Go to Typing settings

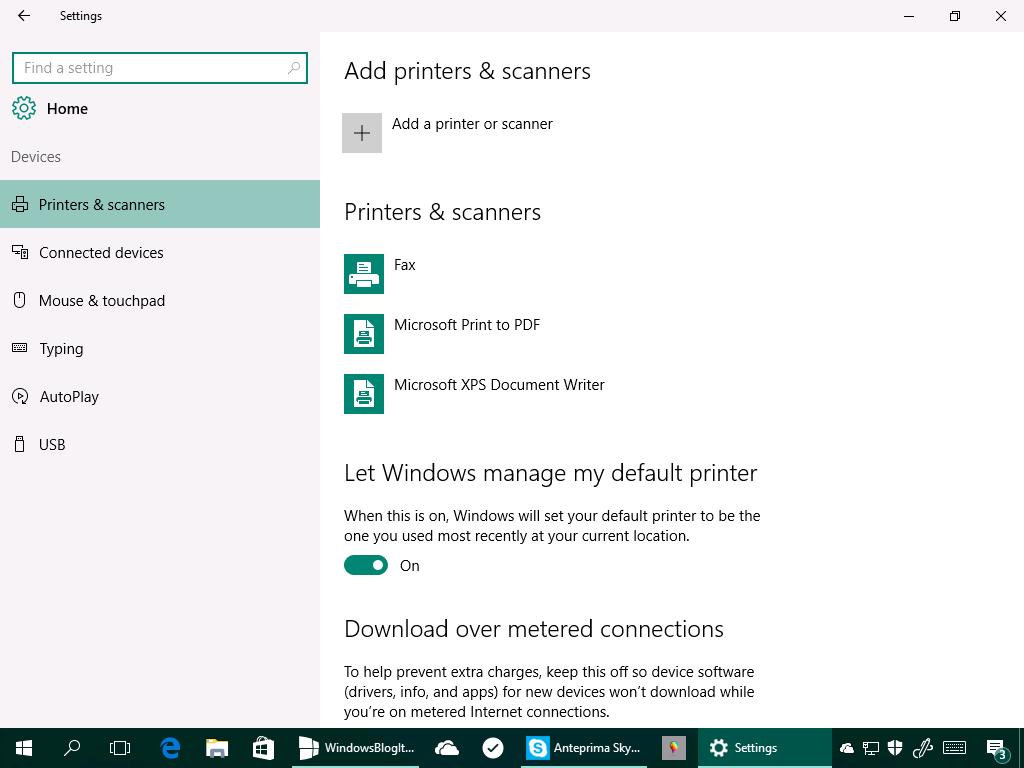[160, 349]
